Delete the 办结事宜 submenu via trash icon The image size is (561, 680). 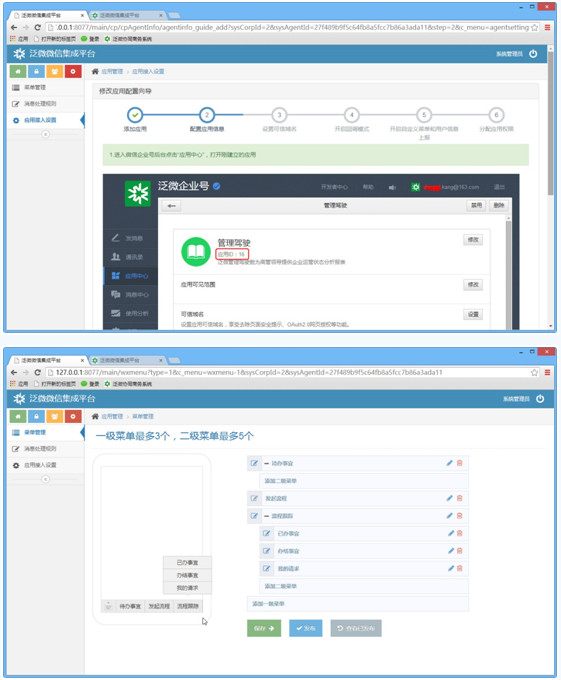(x=460, y=551)
